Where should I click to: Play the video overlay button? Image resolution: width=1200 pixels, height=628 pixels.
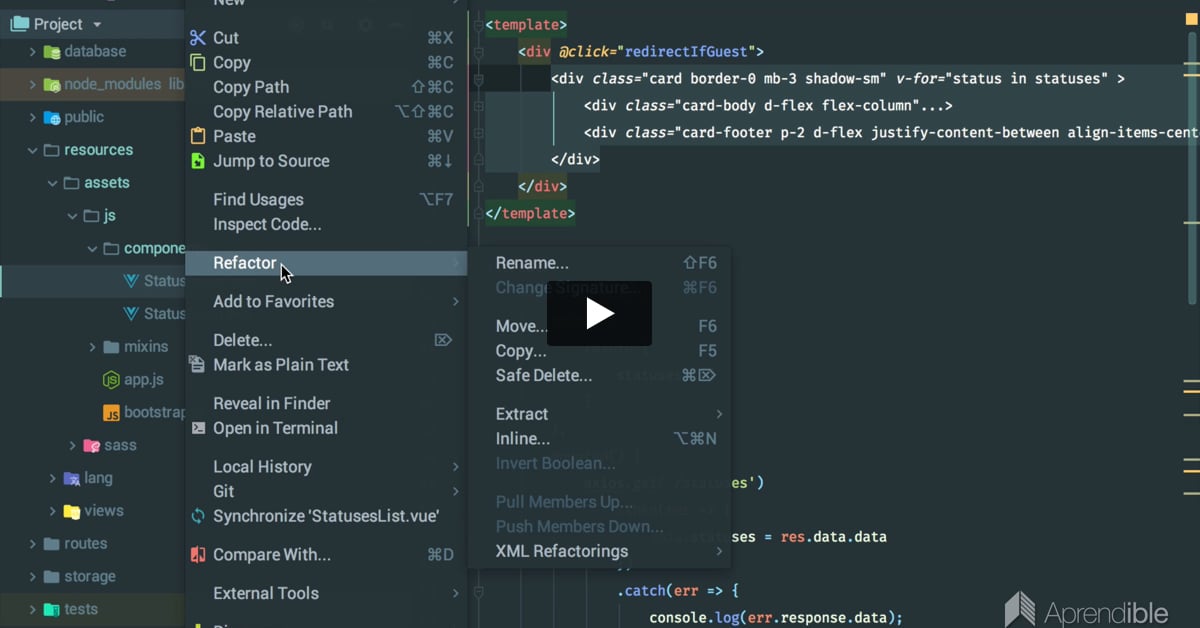pos(599,314)
